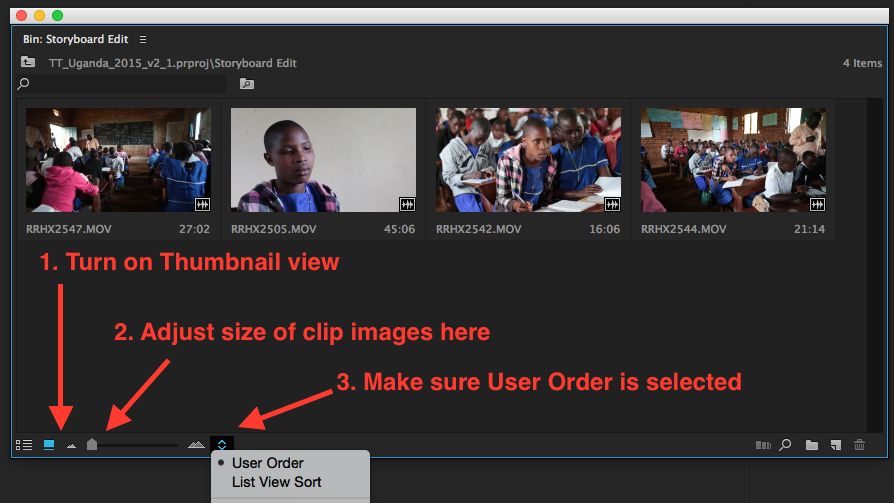Image resolution: width=894 pixels, height=503 pixels.
Task: Click the zoom in large mountain icon
Action: pos(196,445)
